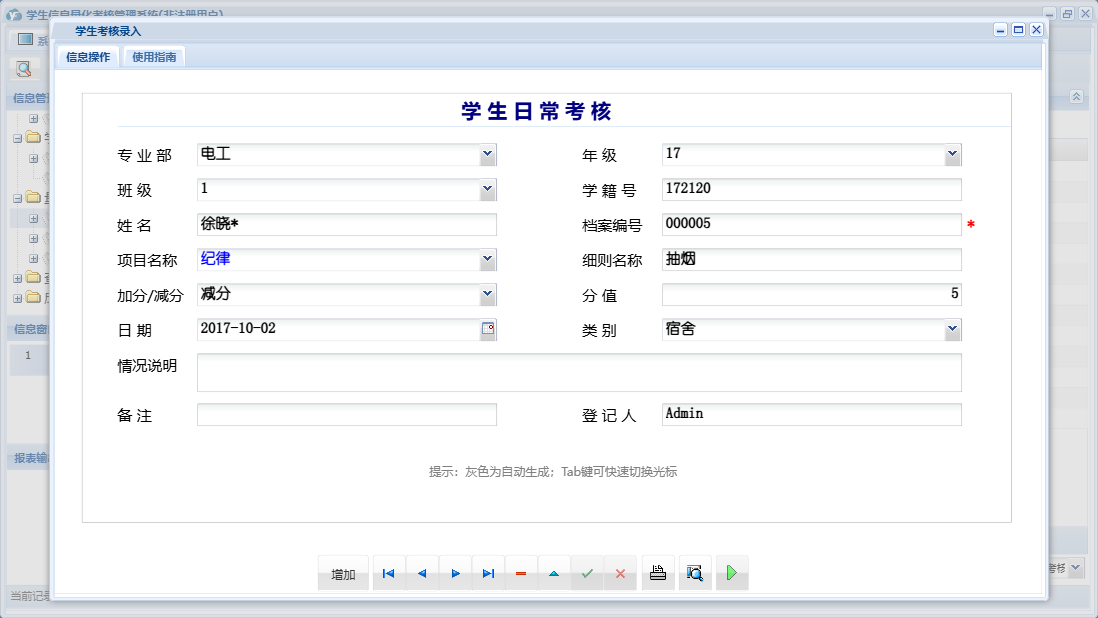
Task: Open the 专业部 dropdown showing 电工
Action: pos(486,155)
